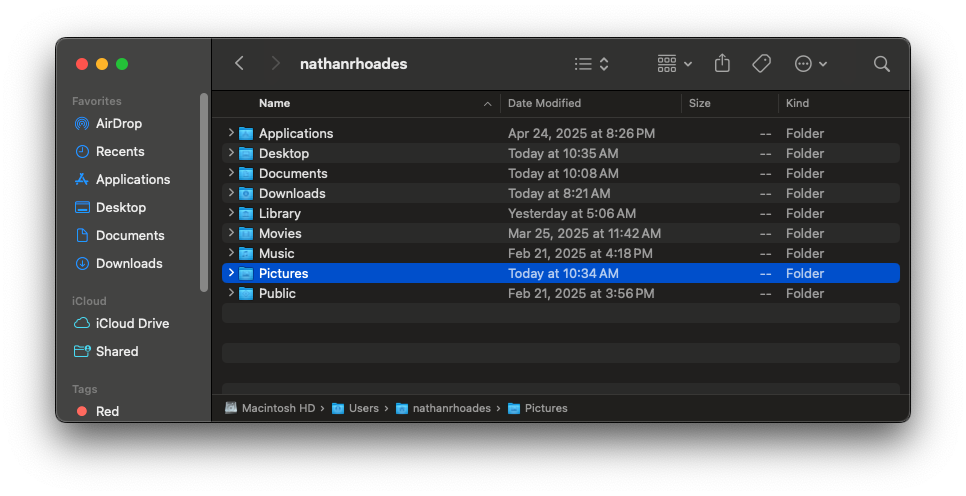This screenshot has height=496, width=966.
Task: Click the Edit Tags icon in the toolbar
Action: (761, 64)
